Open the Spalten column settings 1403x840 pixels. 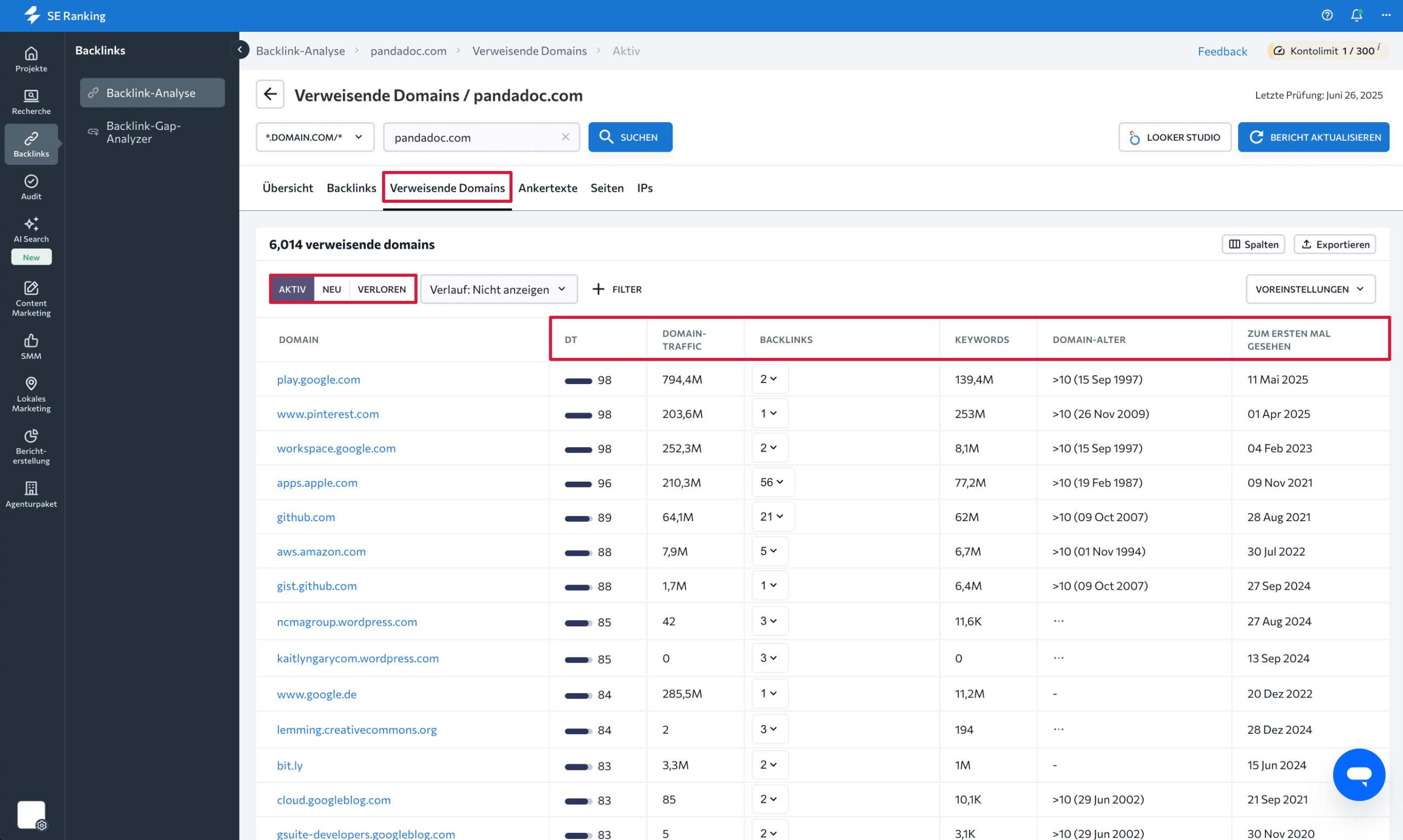[x=1253, y=244]
